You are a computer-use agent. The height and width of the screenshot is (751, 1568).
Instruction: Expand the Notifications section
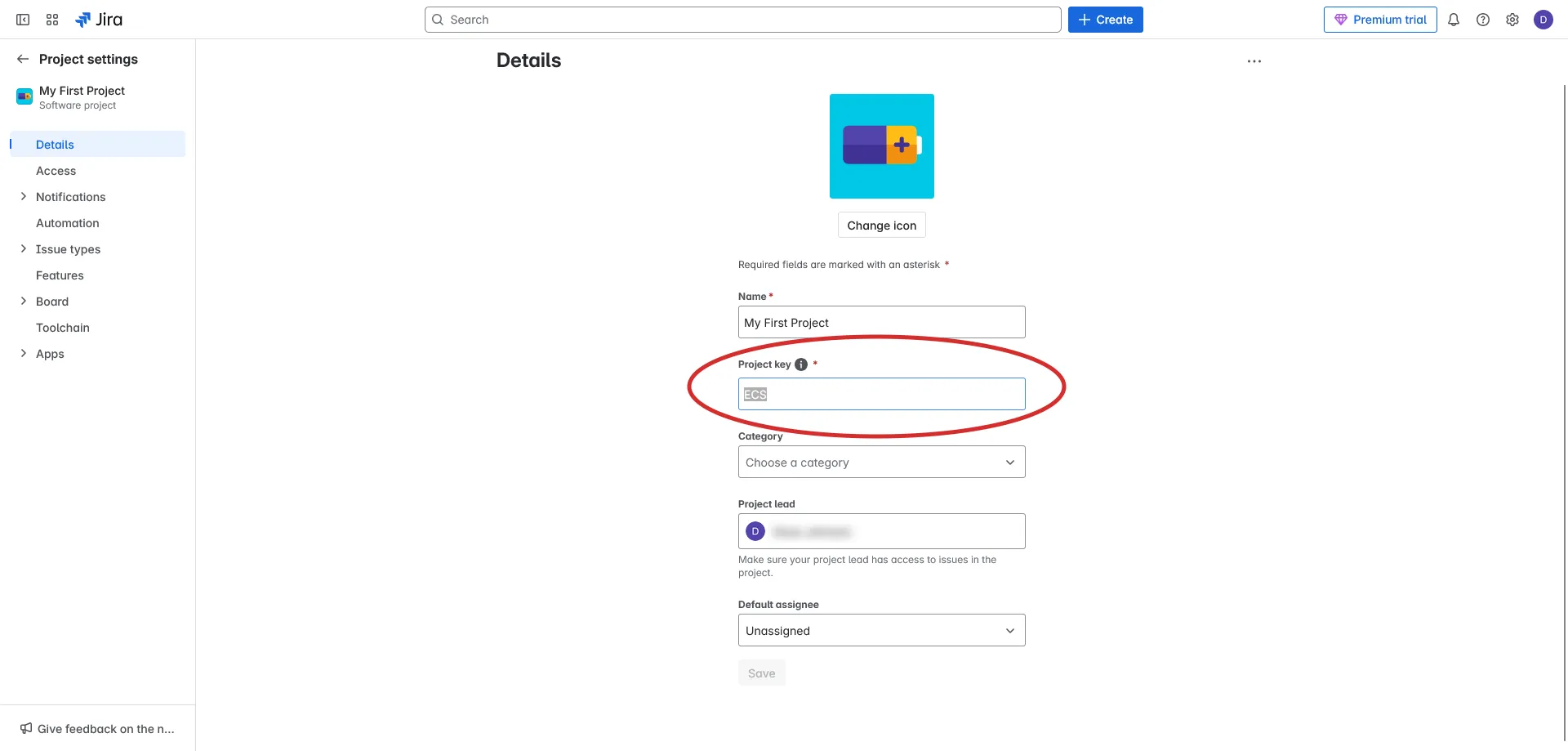click(x=23, y=197)
